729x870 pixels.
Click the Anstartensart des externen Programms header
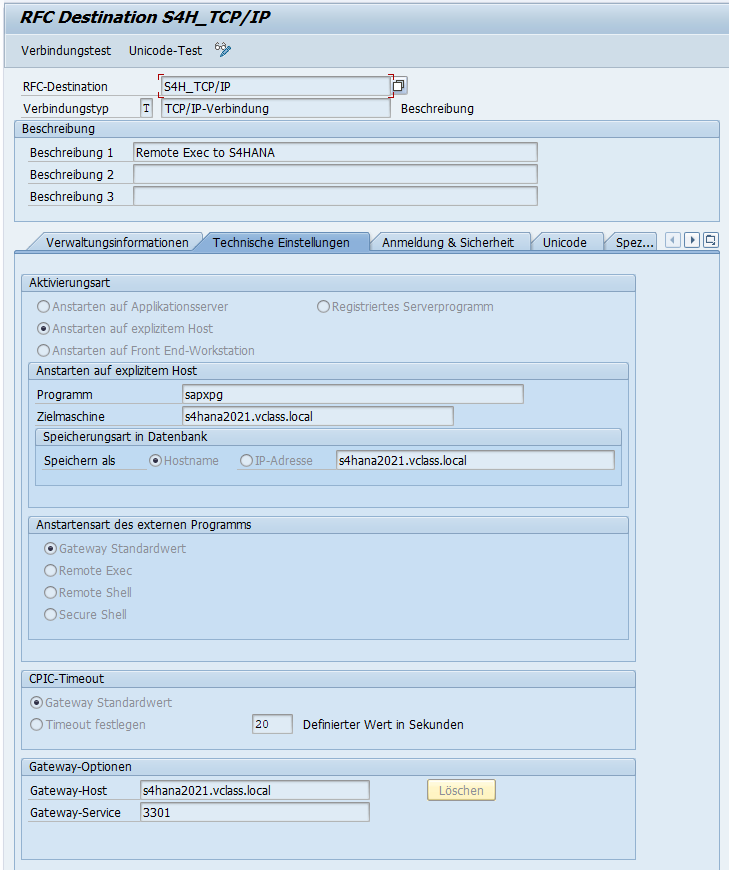pyautogui.click(x=328, y=525)
